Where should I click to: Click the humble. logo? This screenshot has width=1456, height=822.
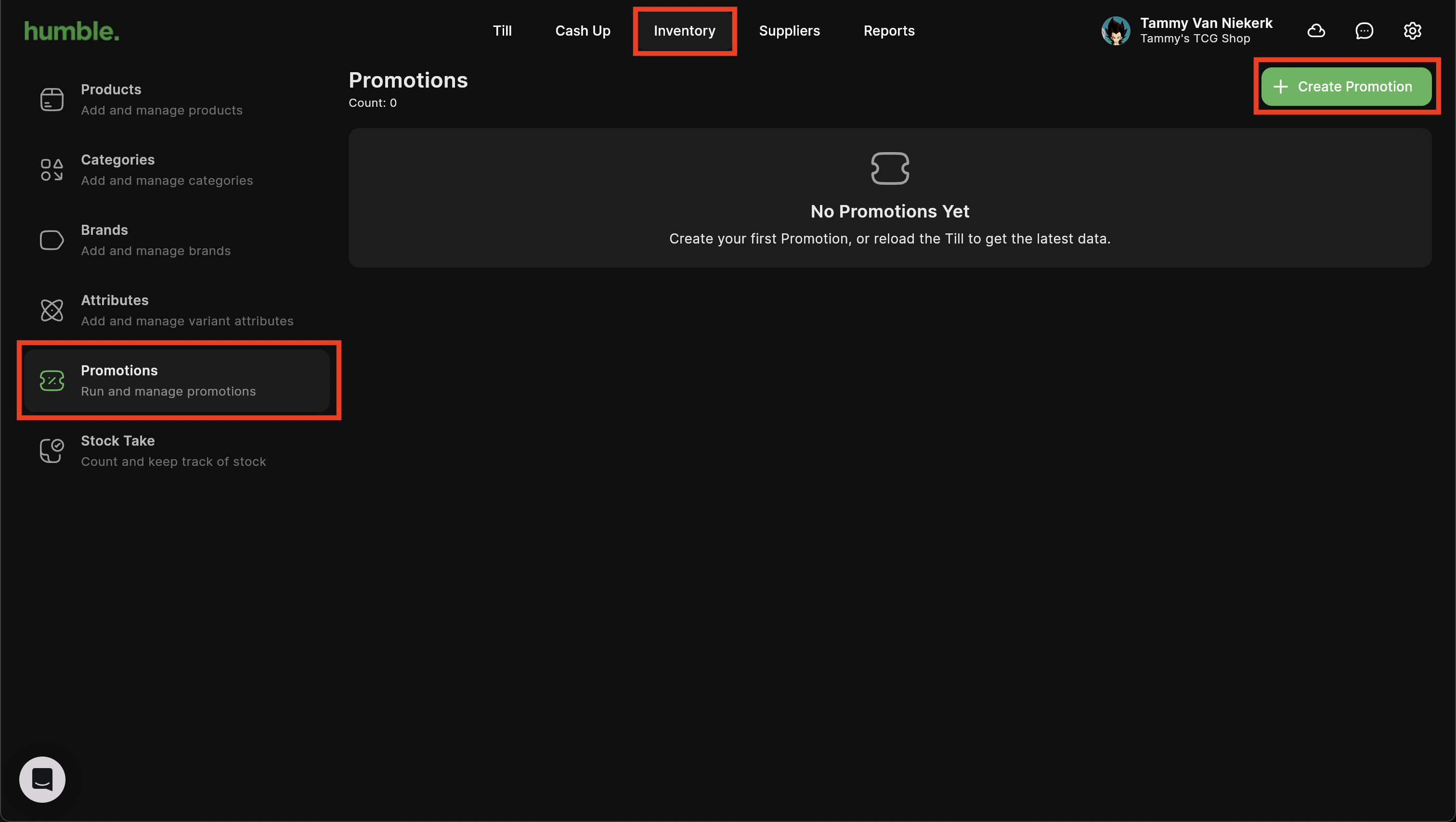(72, 31)
